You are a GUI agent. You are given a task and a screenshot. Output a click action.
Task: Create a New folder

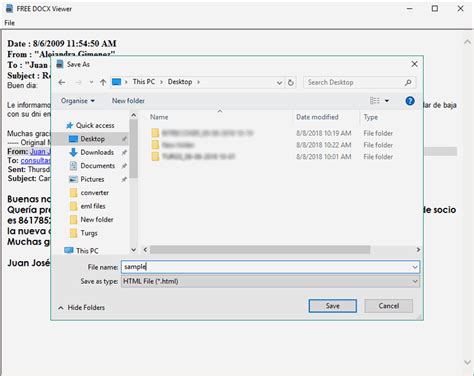[128, 101]
